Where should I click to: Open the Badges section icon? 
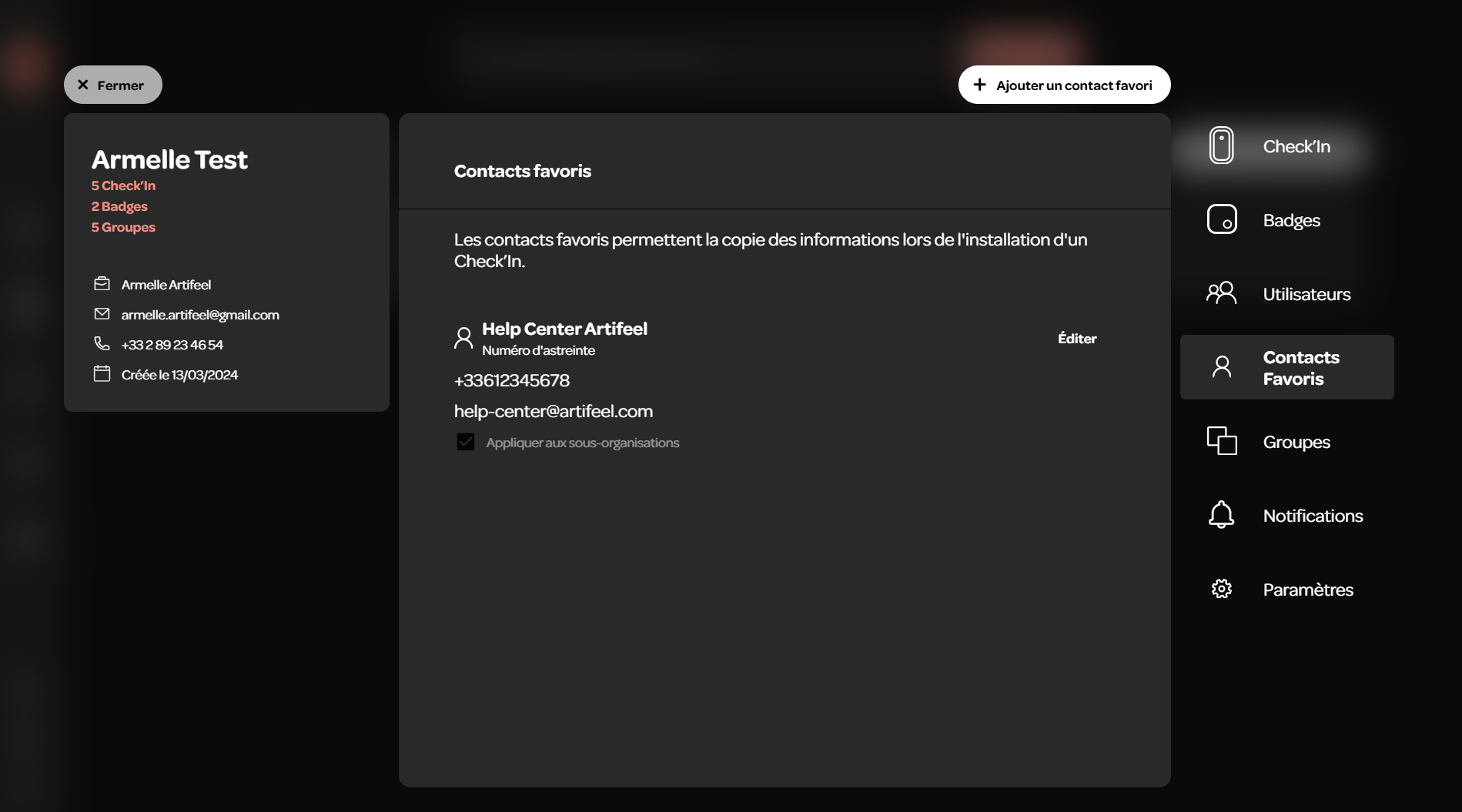coord(1221,219)
